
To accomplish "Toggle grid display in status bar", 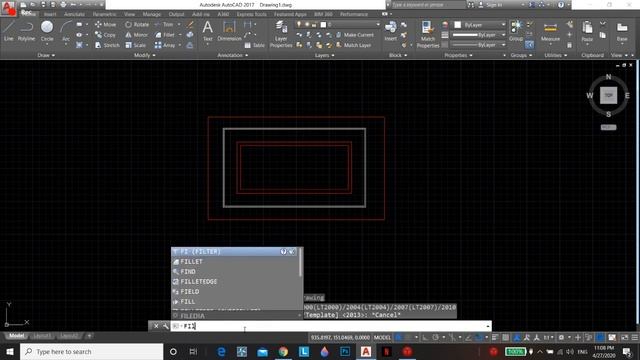I will 398,338.
